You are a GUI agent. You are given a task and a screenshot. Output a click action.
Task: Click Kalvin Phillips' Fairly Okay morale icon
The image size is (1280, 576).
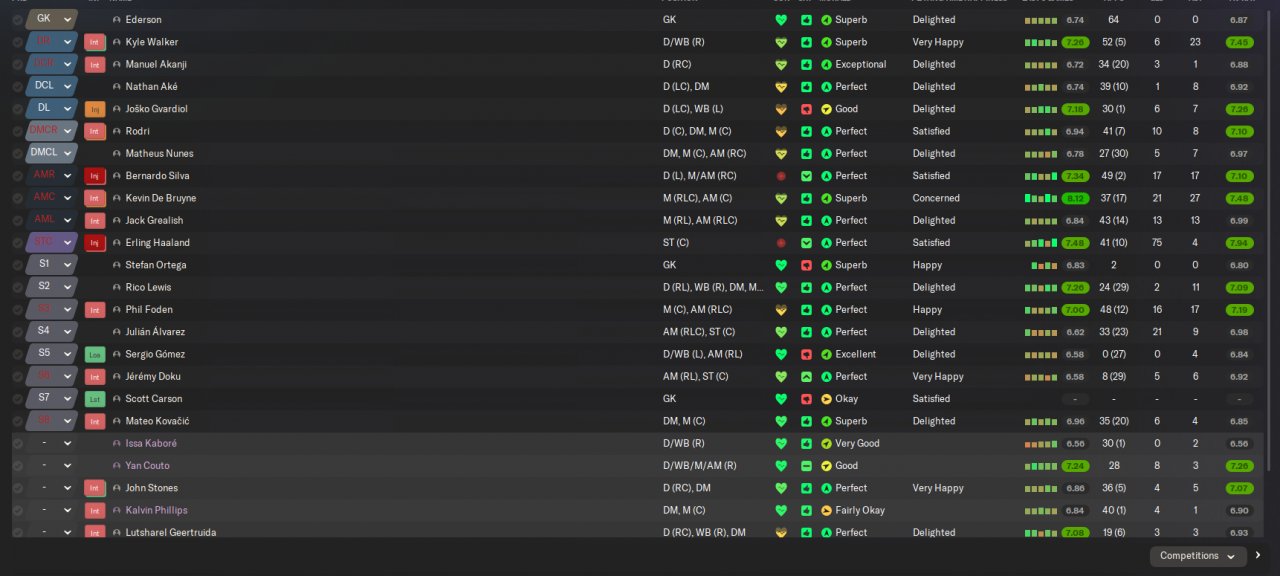click(x=826, y=510)
